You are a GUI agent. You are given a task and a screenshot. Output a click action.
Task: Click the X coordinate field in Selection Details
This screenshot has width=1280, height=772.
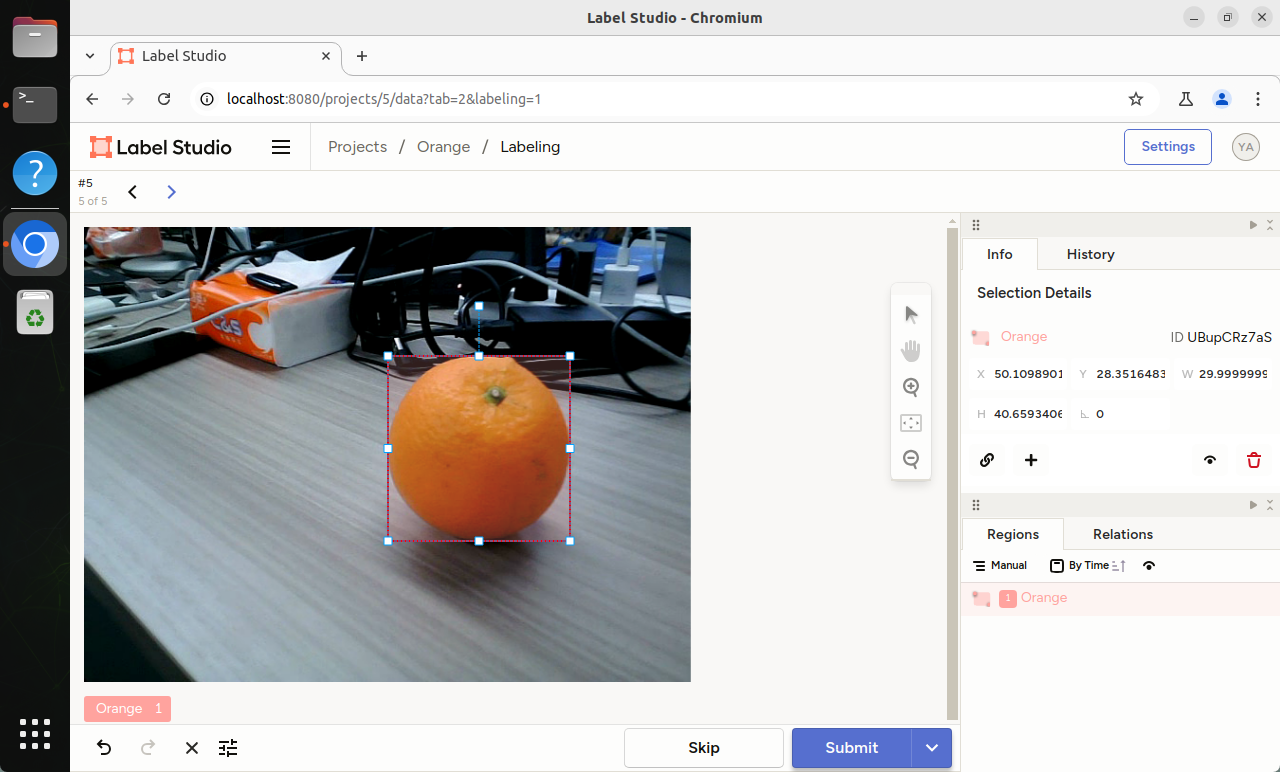1018,374
